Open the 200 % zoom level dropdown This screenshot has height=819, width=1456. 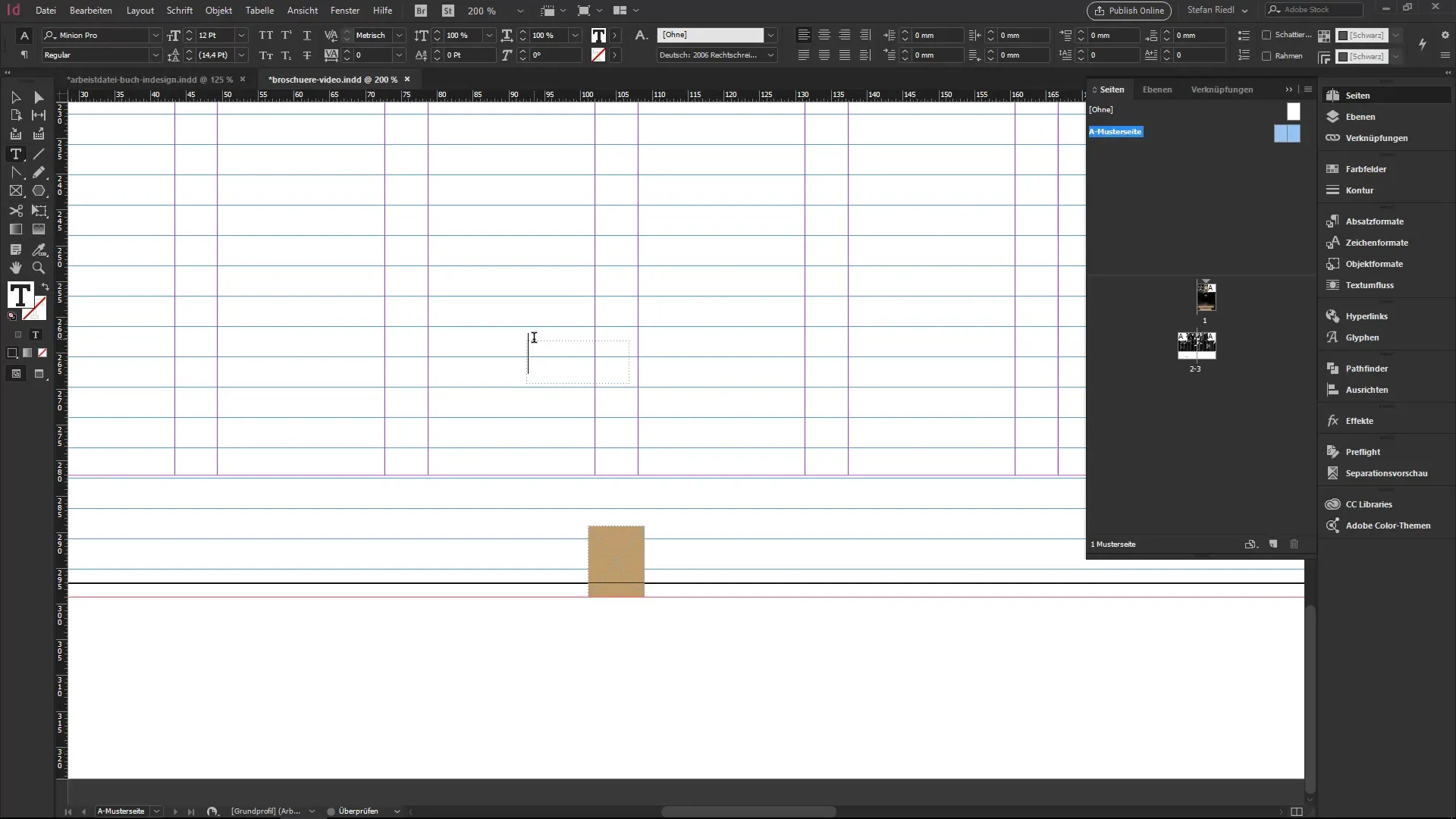(x=520, y=11)
